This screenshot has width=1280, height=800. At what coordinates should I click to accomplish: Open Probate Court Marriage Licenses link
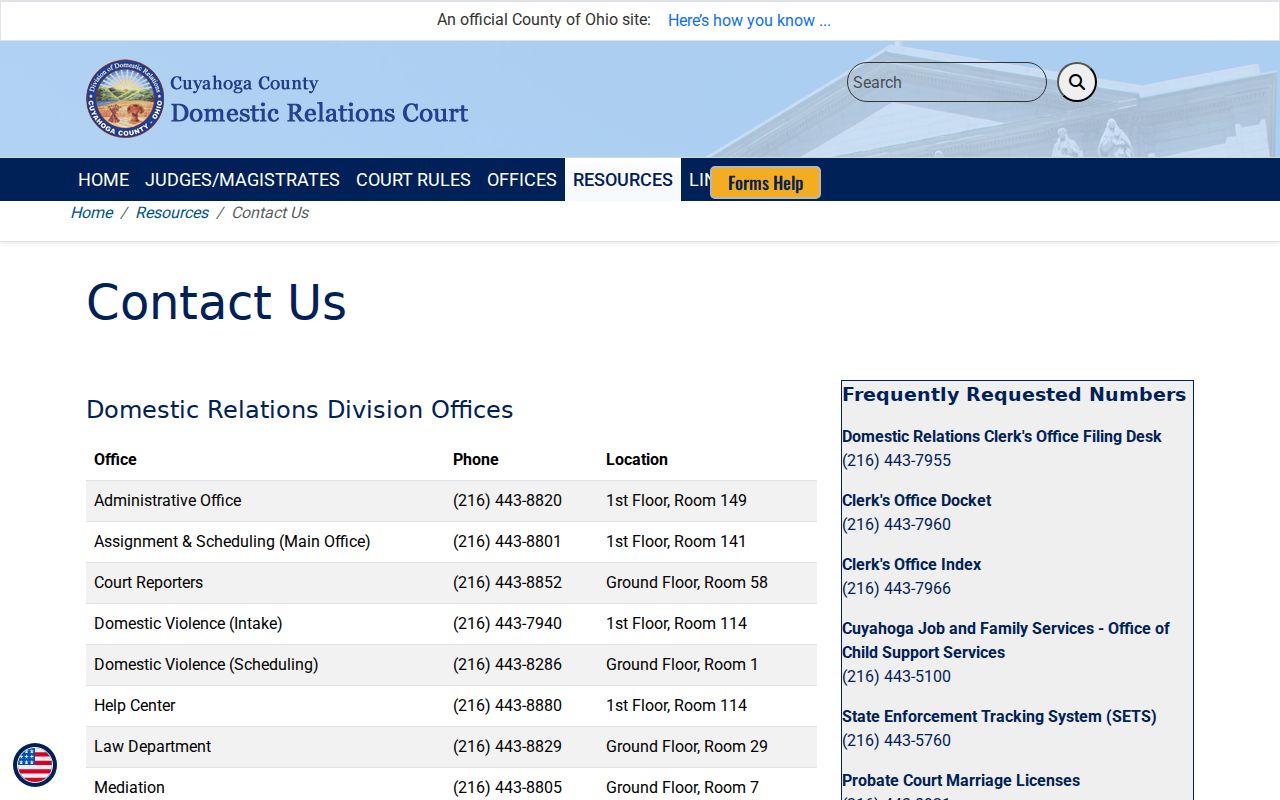[961, 780]
